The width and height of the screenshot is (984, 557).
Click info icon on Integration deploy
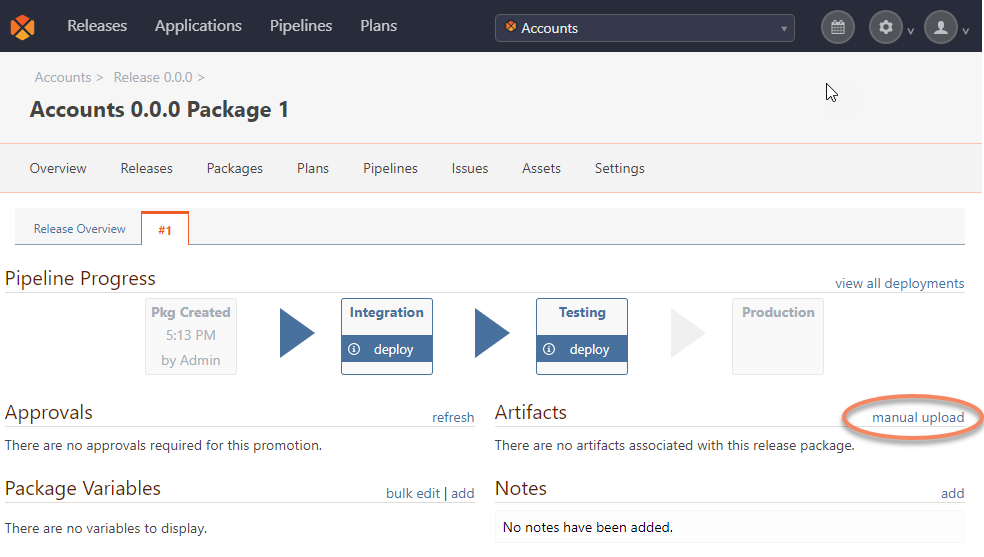coord(354,349)
